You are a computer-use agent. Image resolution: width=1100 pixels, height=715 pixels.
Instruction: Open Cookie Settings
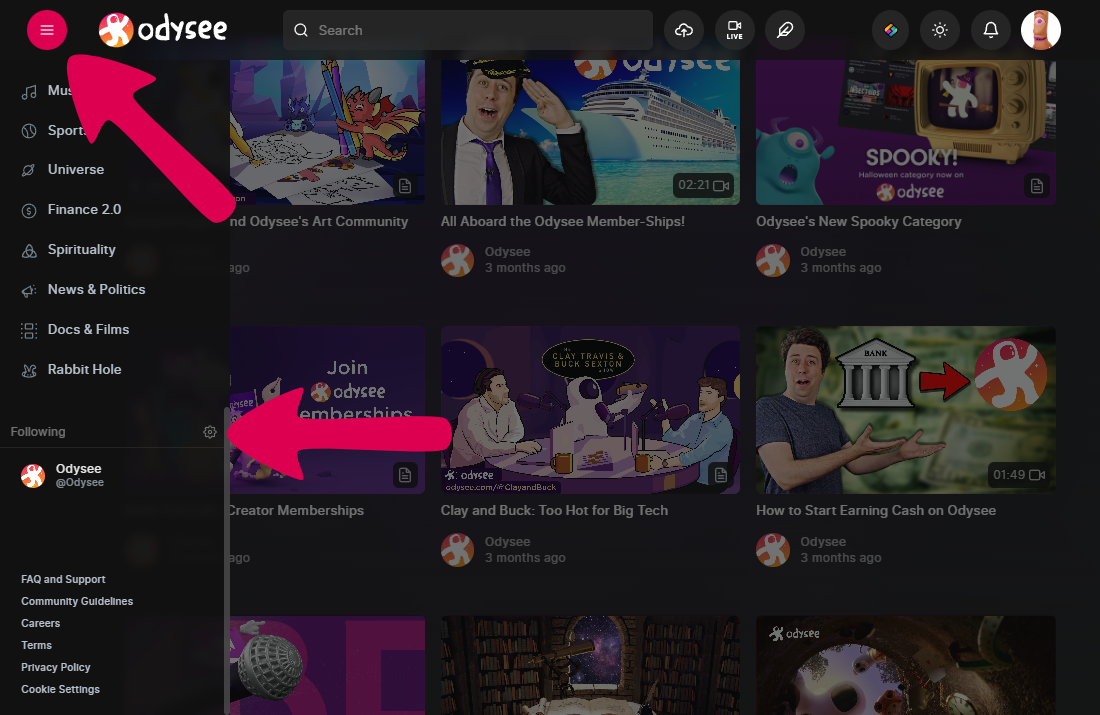point(60,689)
